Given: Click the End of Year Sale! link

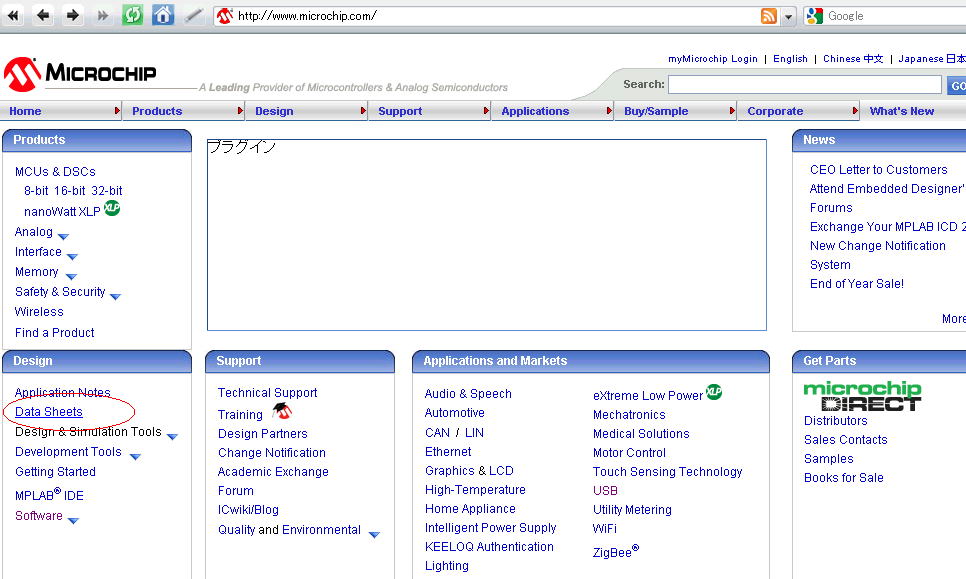Looking at the screenshot, I should click(x=857, y=283).
